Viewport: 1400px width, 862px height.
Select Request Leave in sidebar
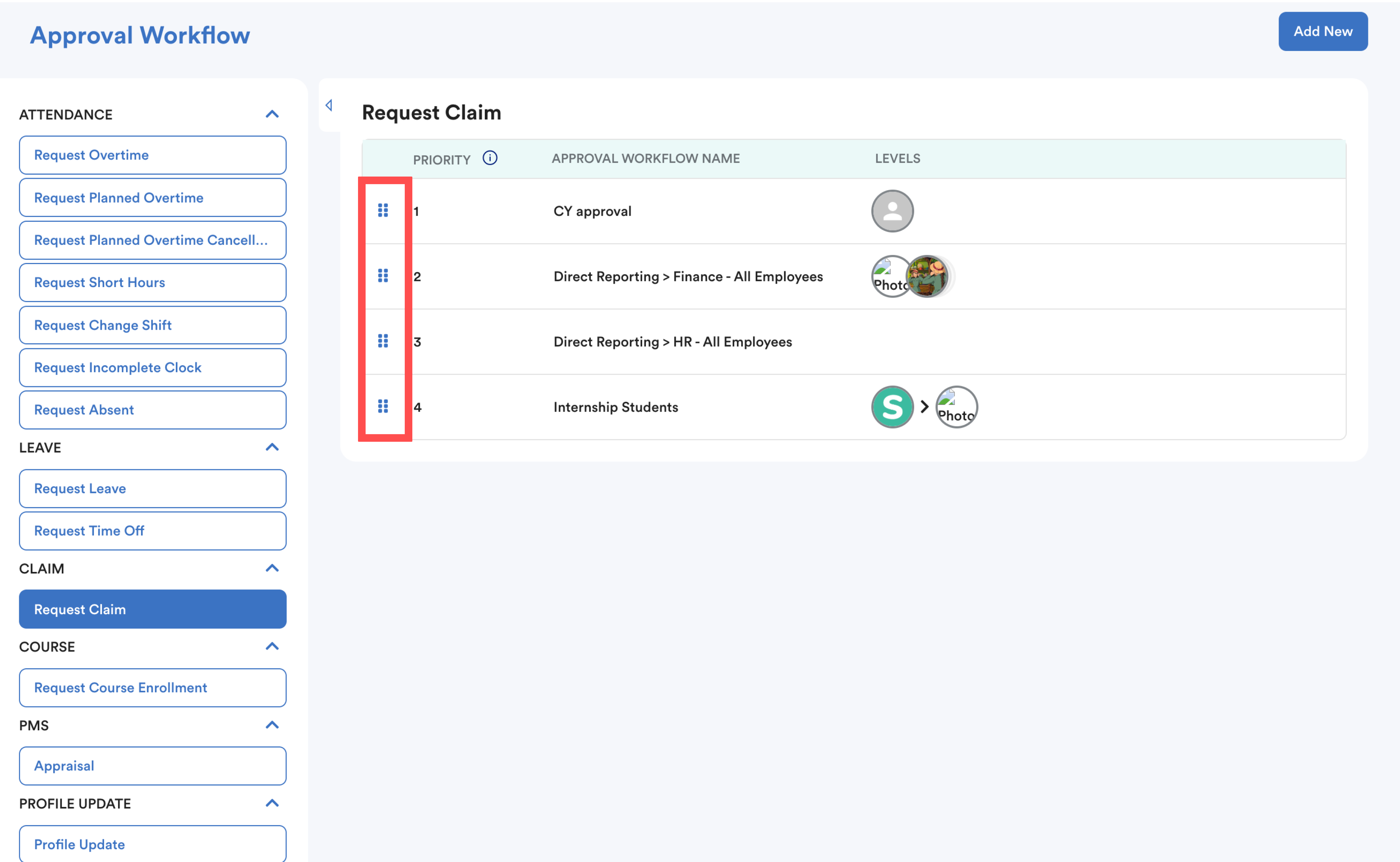coord(152,489)
